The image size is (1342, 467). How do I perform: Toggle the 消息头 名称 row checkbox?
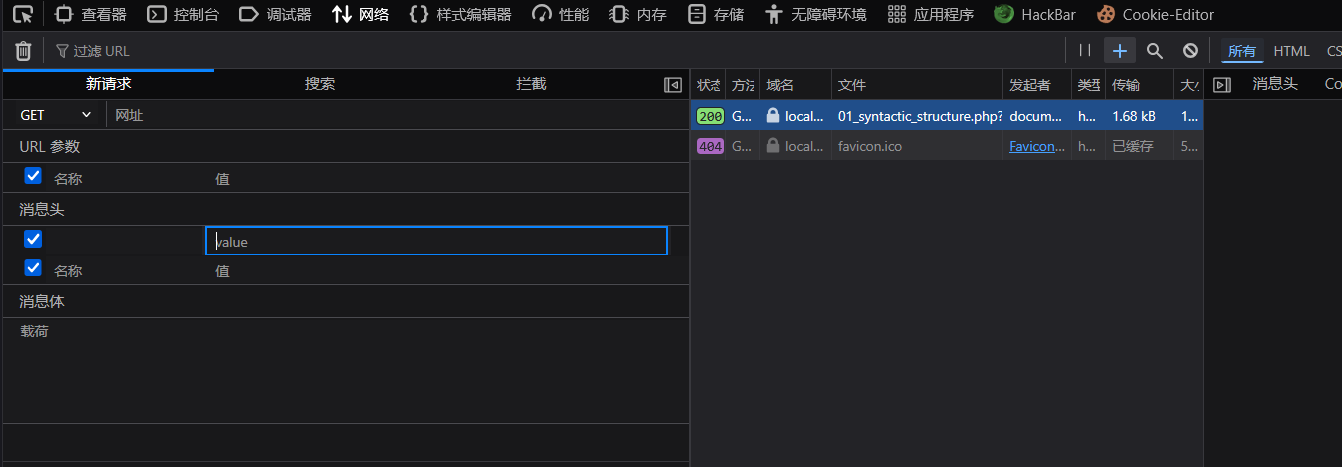(33, 268)
